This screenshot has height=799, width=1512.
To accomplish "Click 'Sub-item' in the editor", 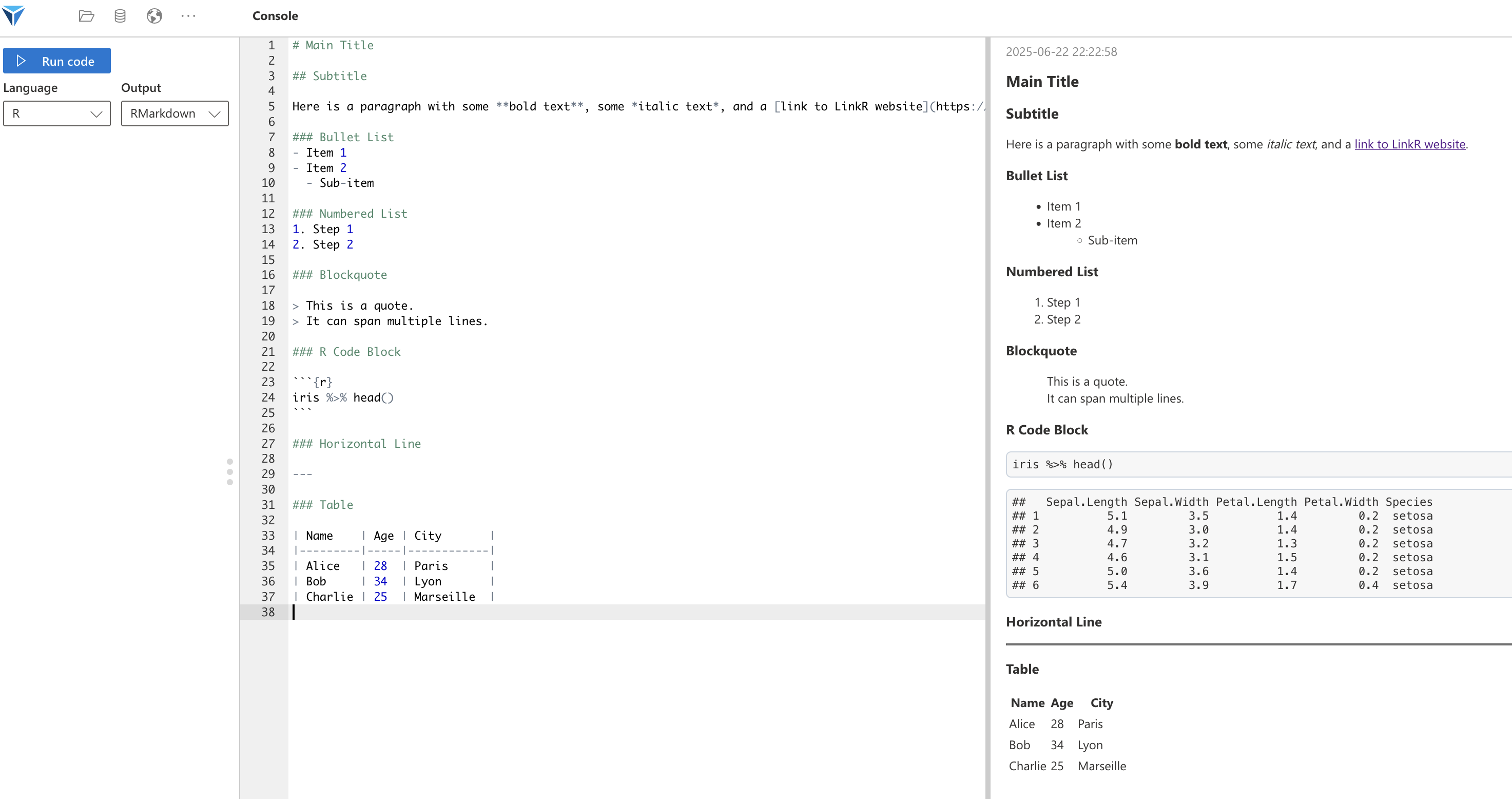I will pyautogui.click(x=346, y=183).
